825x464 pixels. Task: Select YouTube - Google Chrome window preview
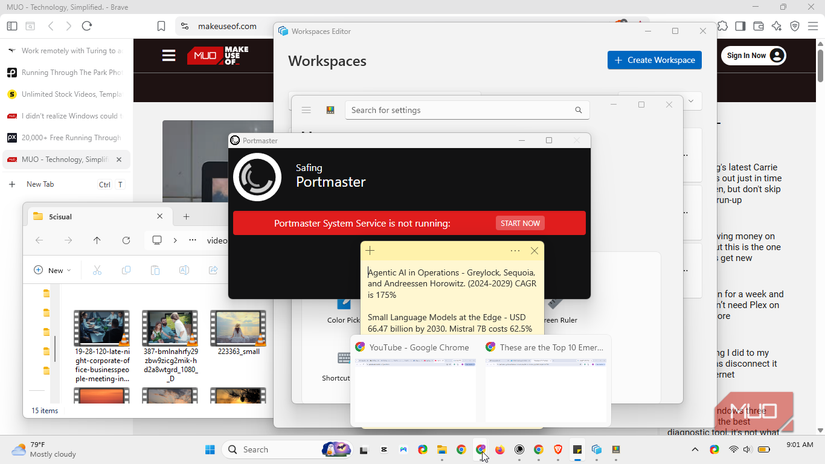pyautogui.click(x=415, y=383)
